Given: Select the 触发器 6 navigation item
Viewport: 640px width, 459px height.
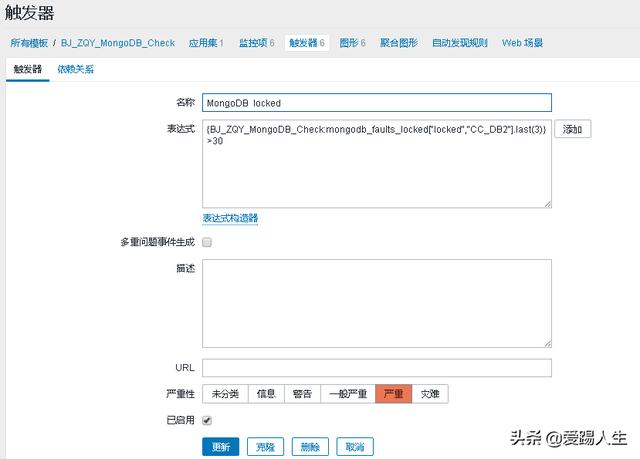Looking at the screenshot, I should [x=307, y=43].
